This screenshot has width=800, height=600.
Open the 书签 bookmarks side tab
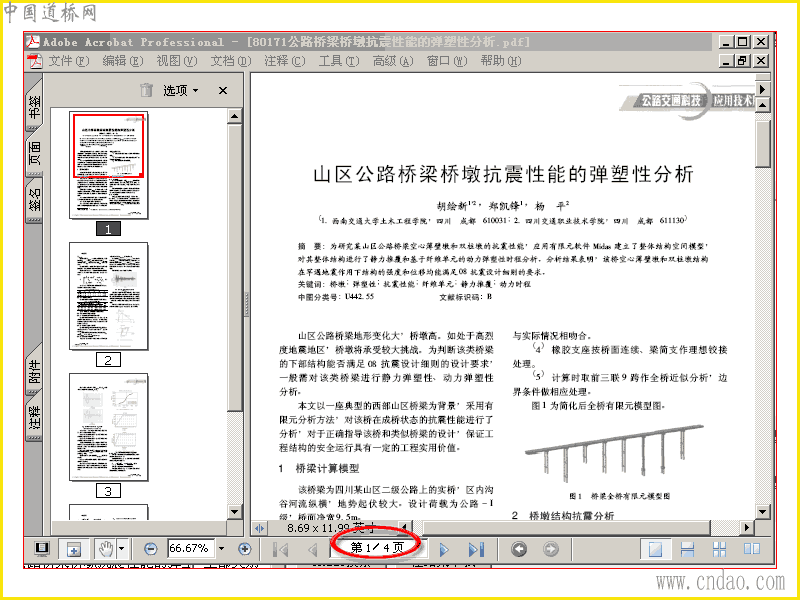(34, 106)
